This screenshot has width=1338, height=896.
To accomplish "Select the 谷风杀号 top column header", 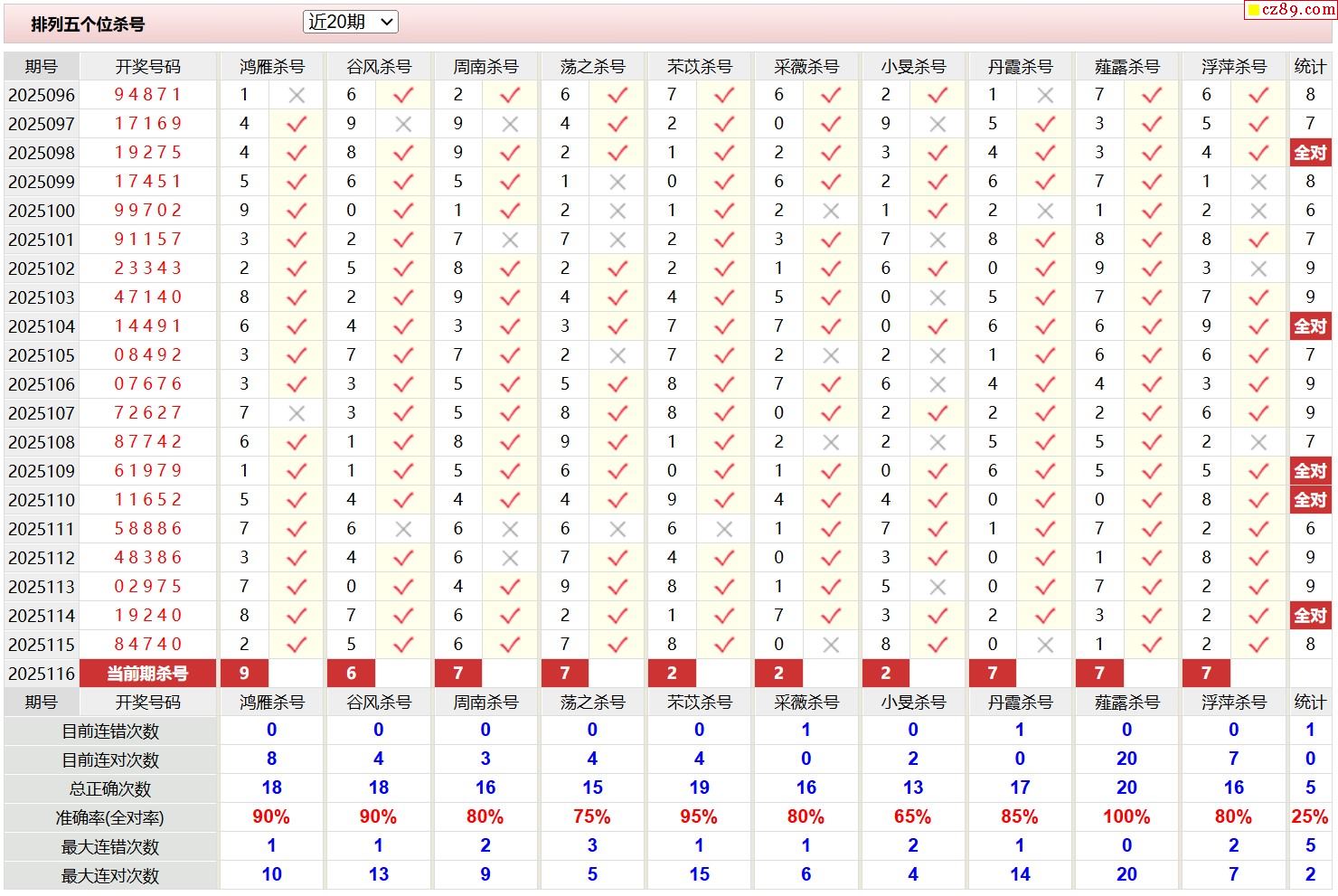I will [x=379, y=66].
